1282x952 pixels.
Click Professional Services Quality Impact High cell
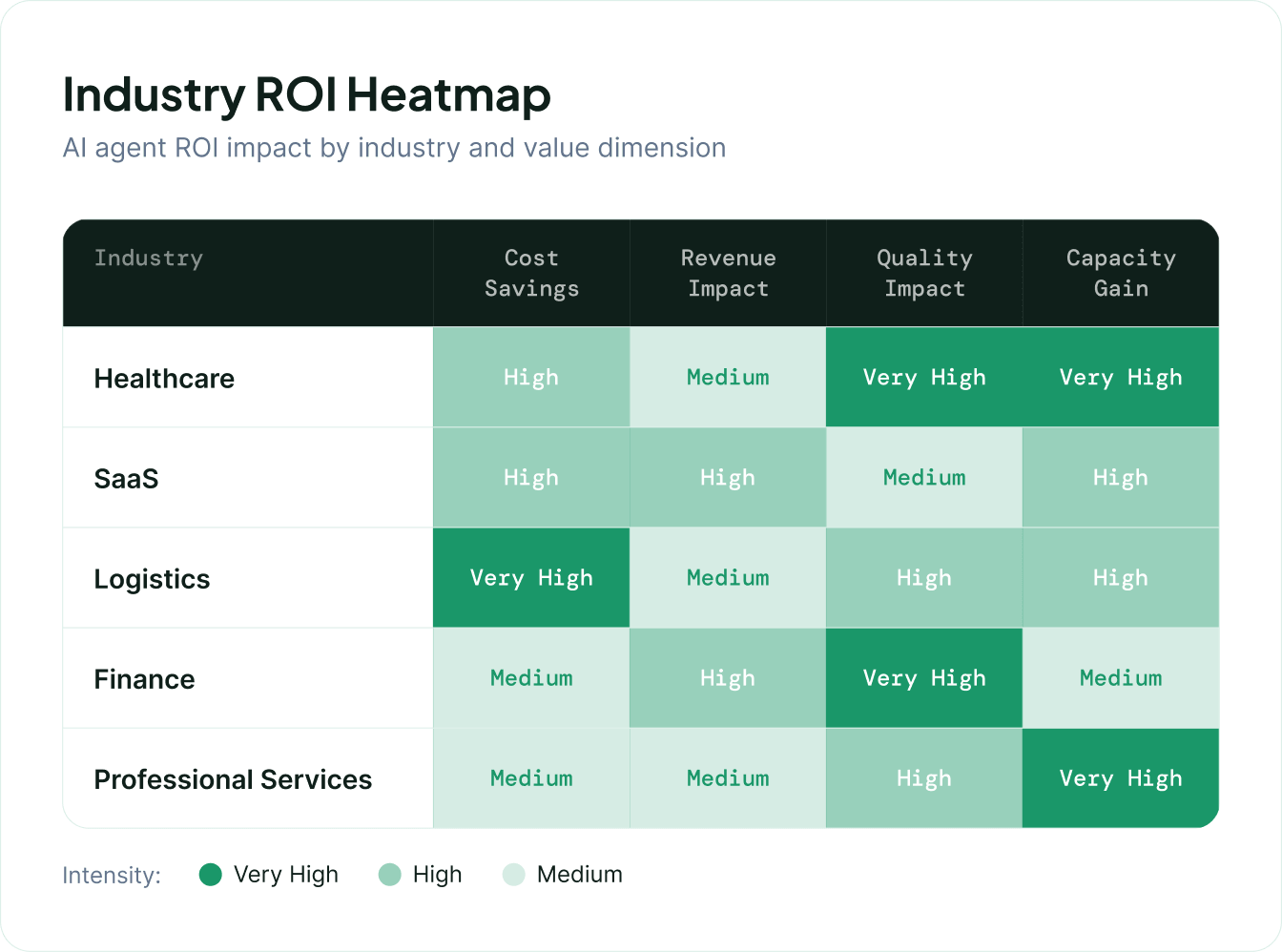click(924, 777)
